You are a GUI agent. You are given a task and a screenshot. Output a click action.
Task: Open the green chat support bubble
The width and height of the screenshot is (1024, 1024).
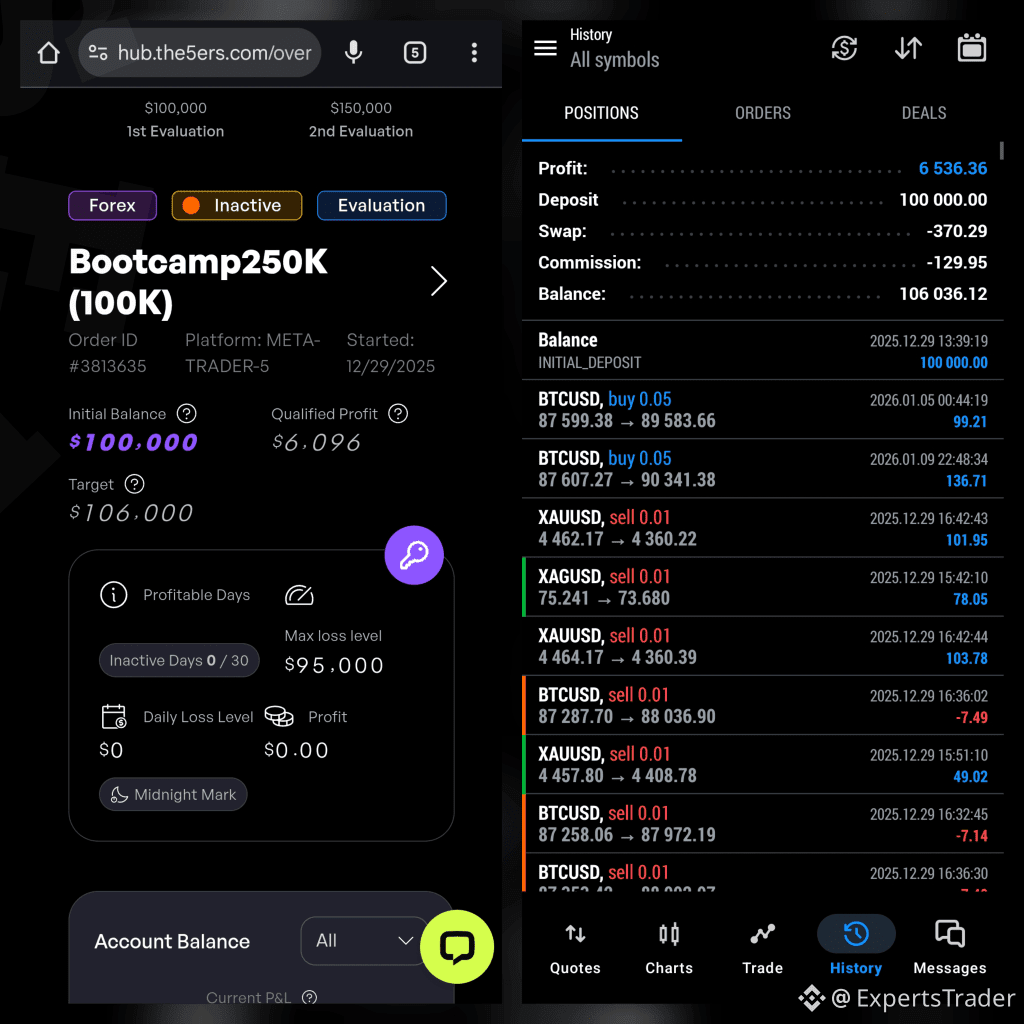[x=457, y=946]
